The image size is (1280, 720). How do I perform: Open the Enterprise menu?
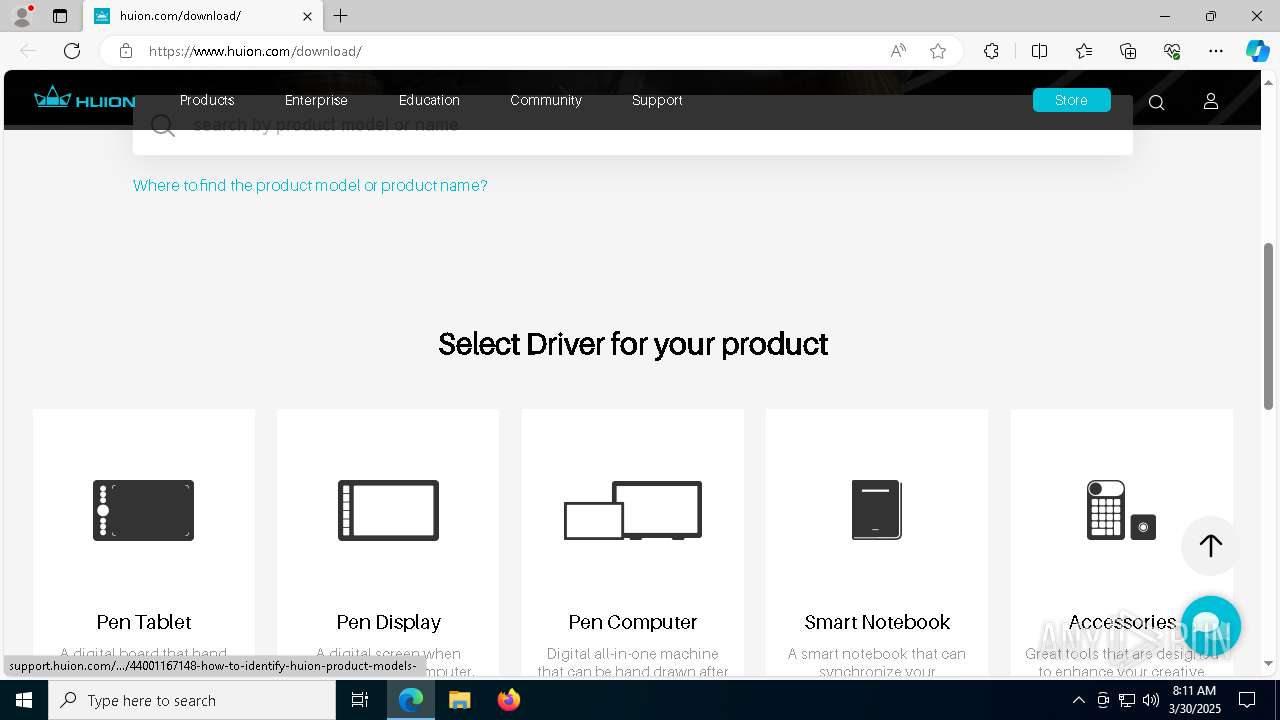(x=316, y=100)
